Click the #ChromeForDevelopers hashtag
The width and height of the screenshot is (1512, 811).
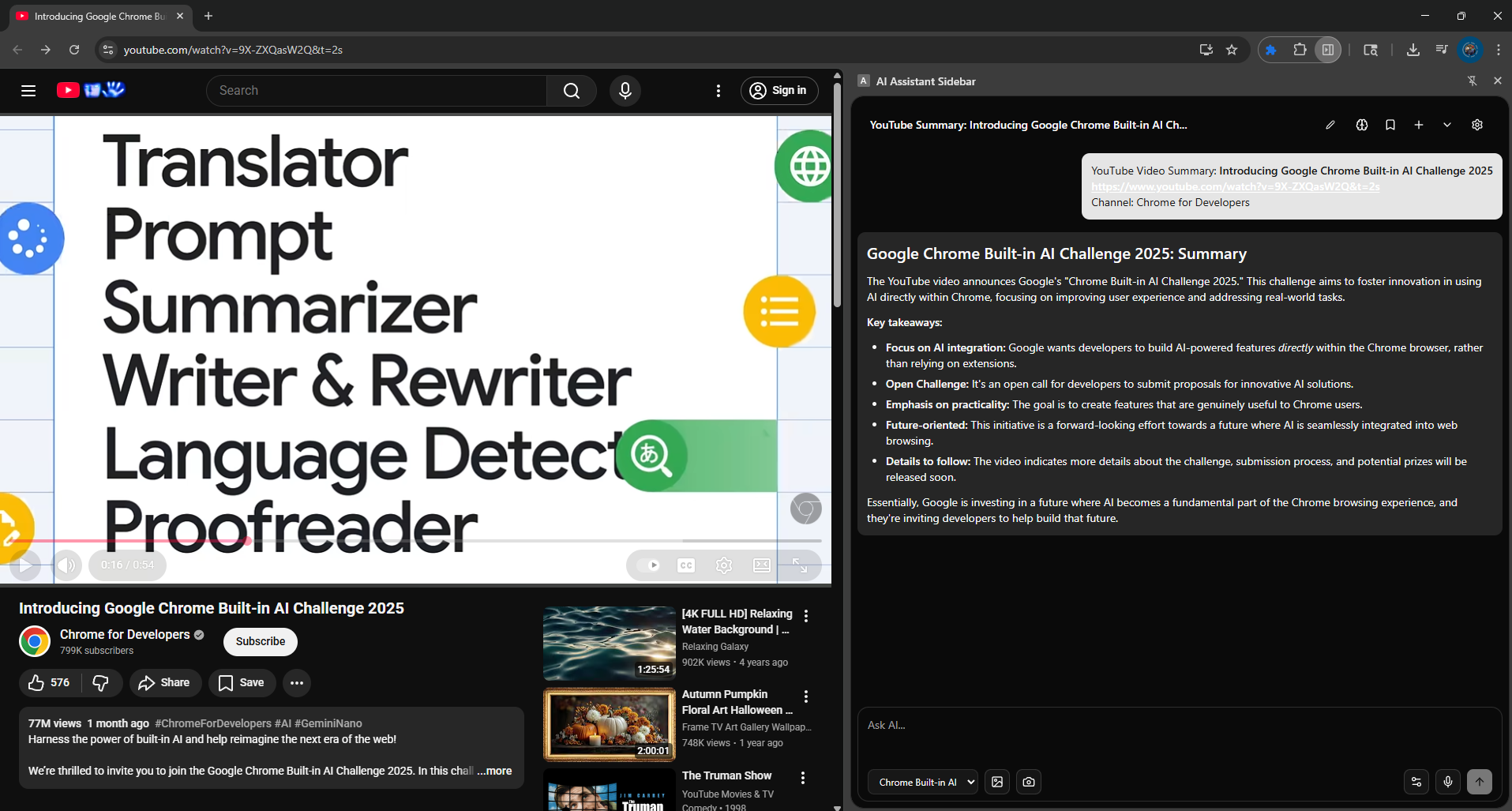(213, 723)
